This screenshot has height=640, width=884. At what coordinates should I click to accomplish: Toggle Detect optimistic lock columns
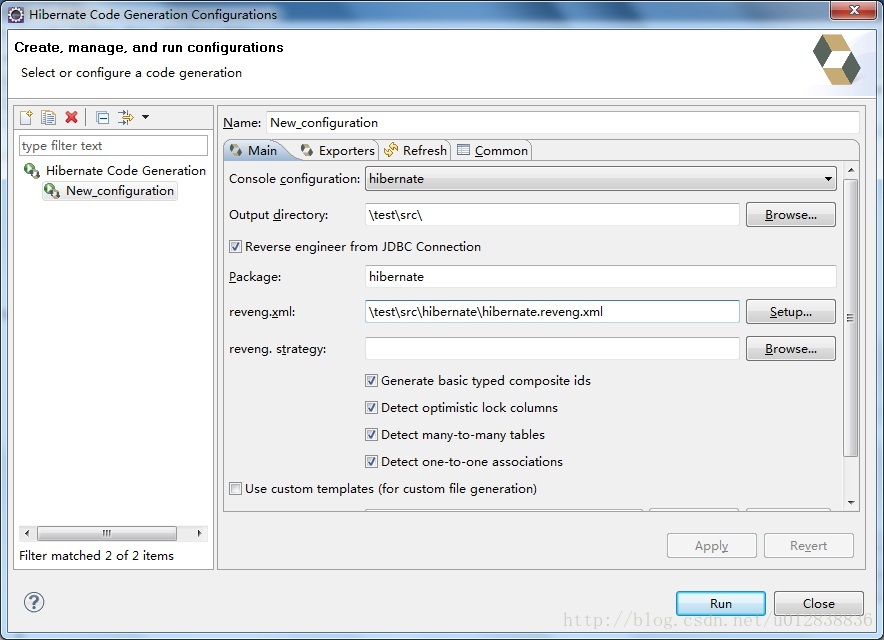(371, 408)
